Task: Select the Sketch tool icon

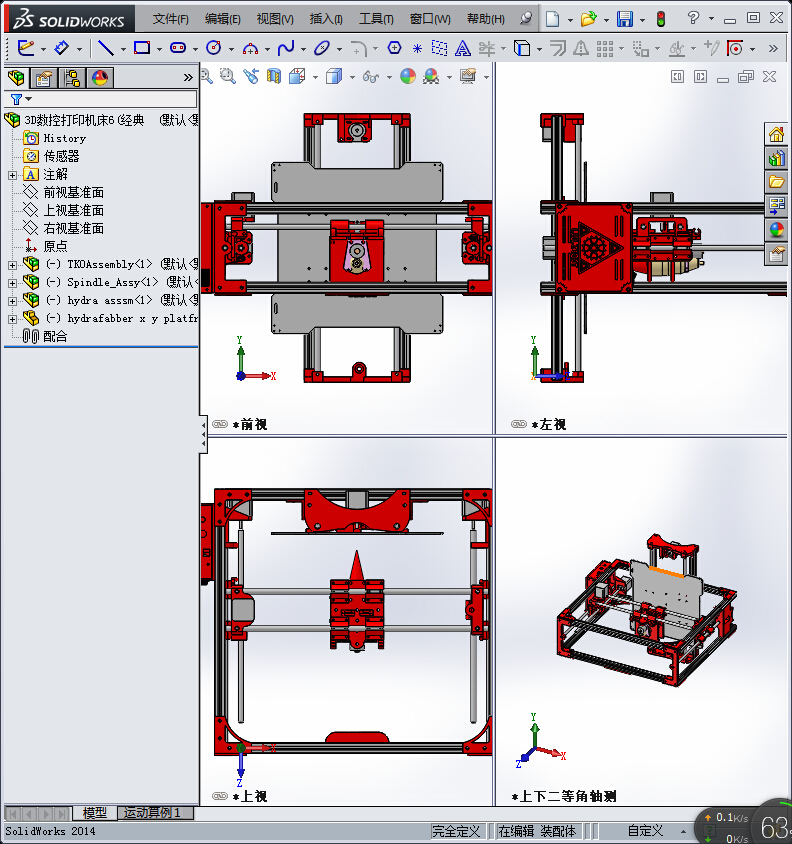Action: (26, 48)
